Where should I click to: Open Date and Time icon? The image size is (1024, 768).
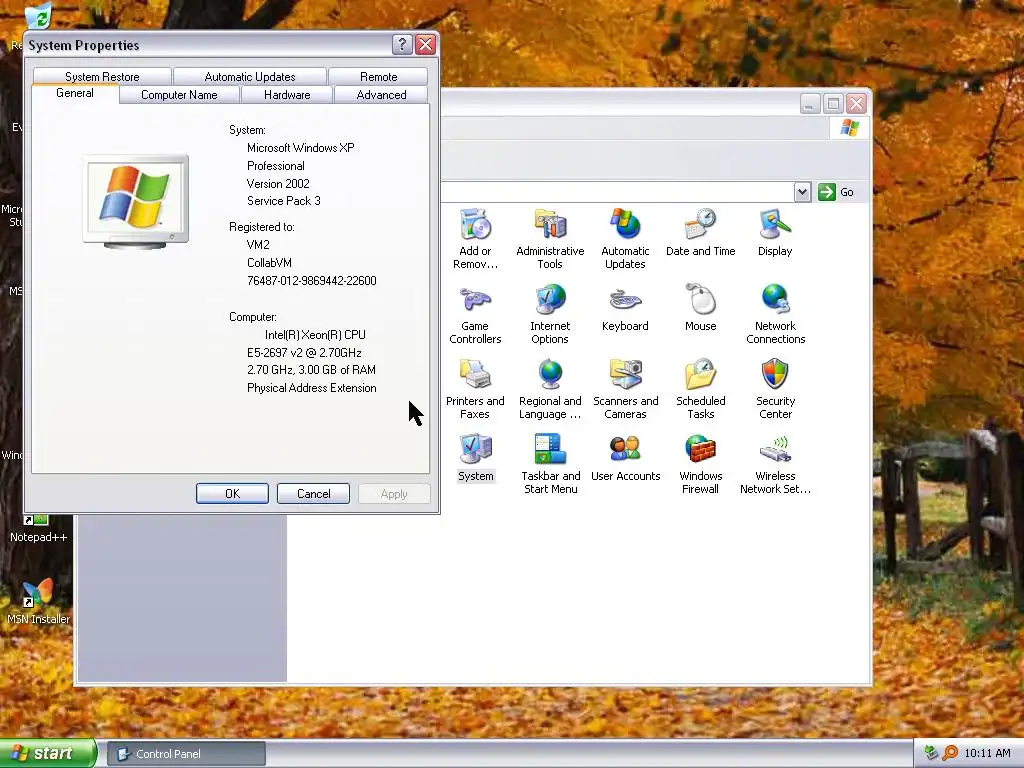(x=700, y=232)
